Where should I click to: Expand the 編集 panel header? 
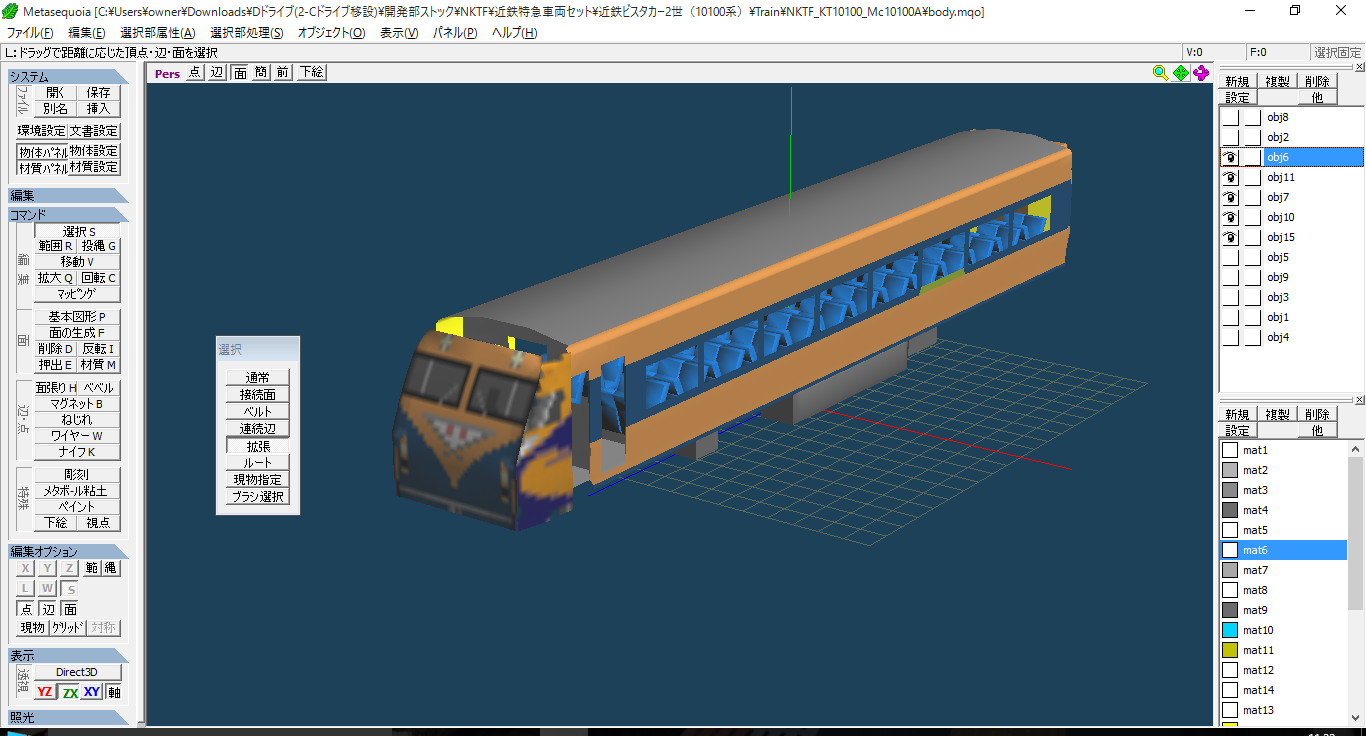[68, 195]
